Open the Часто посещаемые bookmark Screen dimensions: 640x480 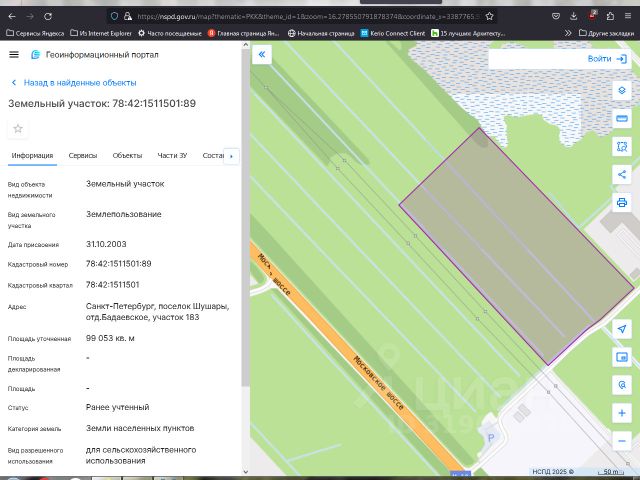coord(170,33)
